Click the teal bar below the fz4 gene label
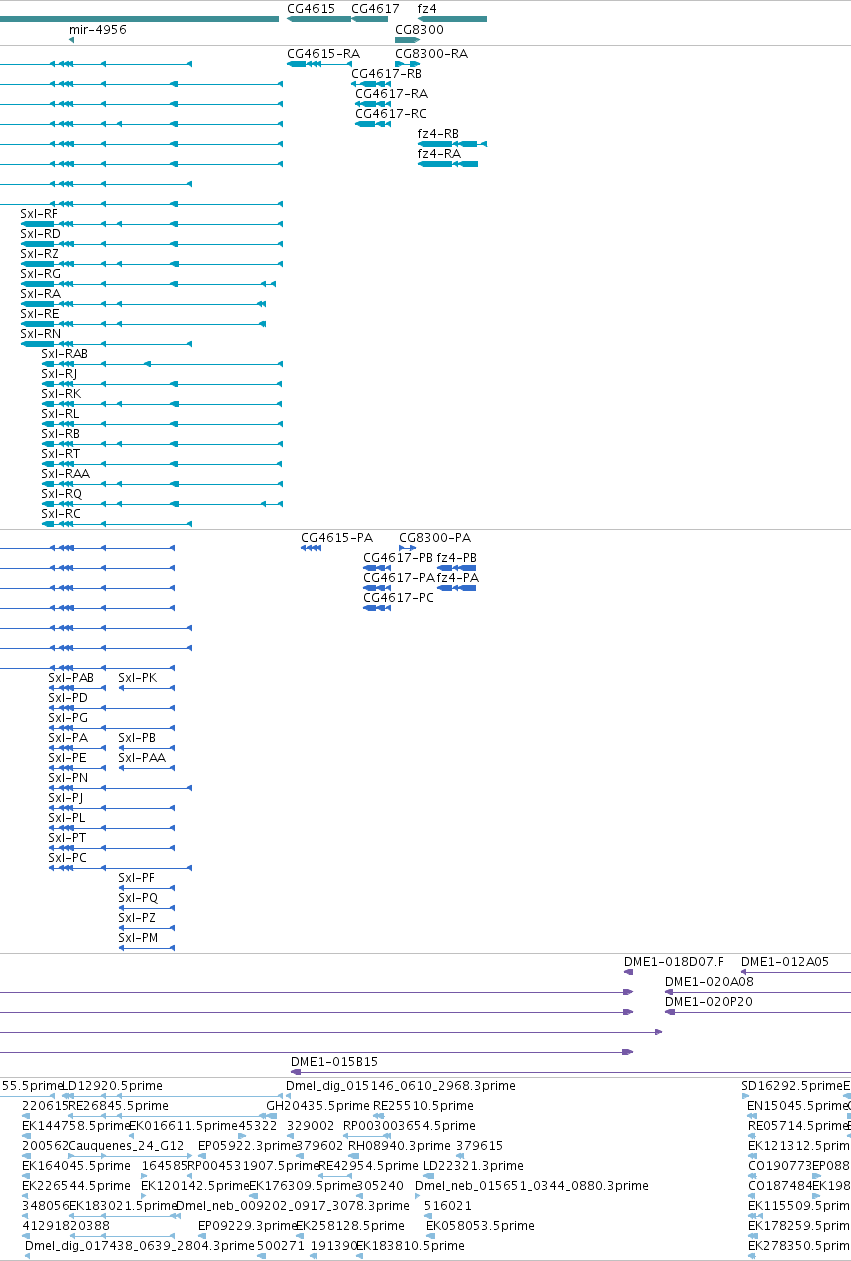This screenshot has width=851, height=1261. pyautogui.click(x=452, y=19)
